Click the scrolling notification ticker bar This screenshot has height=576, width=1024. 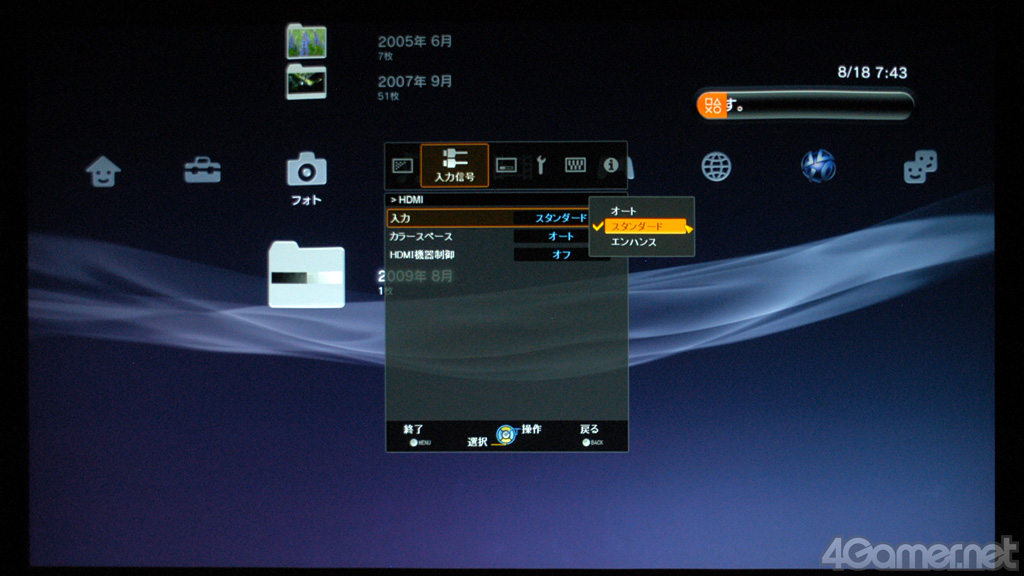point(805,105)
